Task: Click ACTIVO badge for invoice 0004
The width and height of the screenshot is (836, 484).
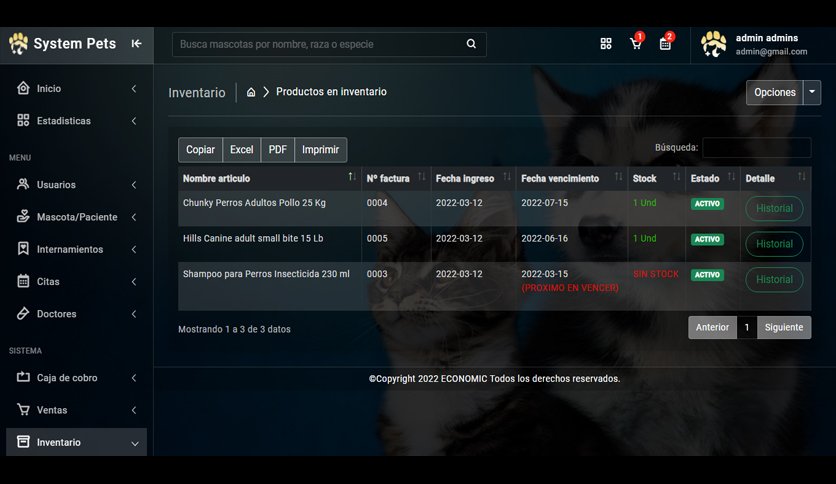Action: pyautogui.click(x=707, y=204)
